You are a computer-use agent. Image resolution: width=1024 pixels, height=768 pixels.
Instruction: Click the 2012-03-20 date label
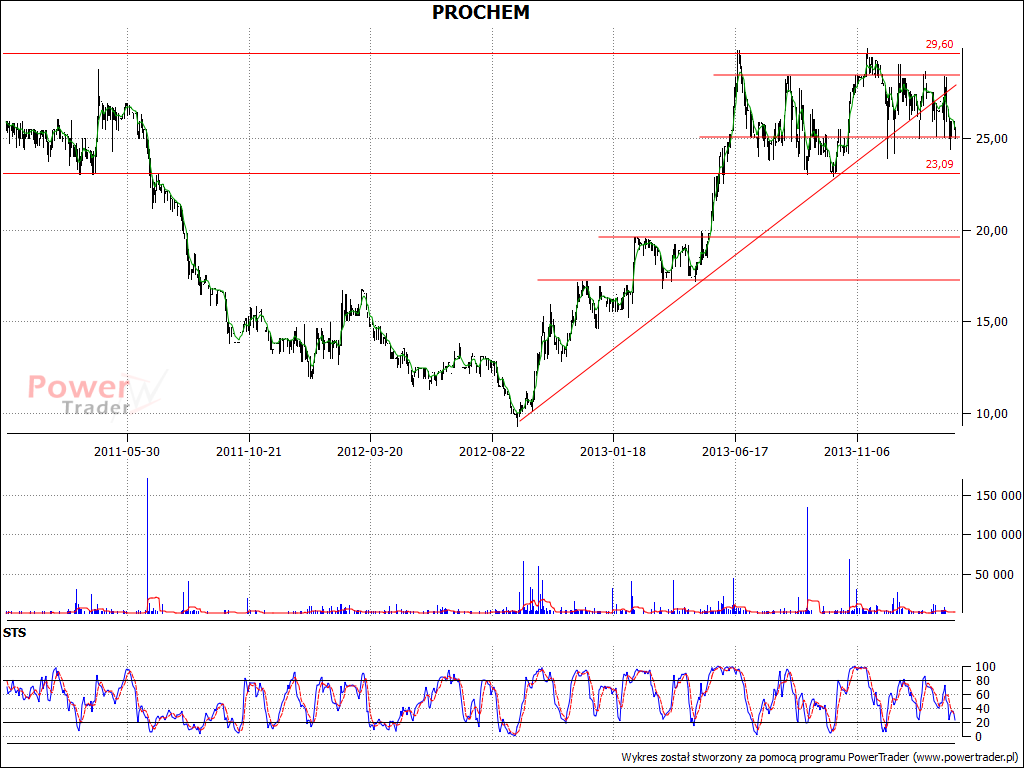click(370, 451)
